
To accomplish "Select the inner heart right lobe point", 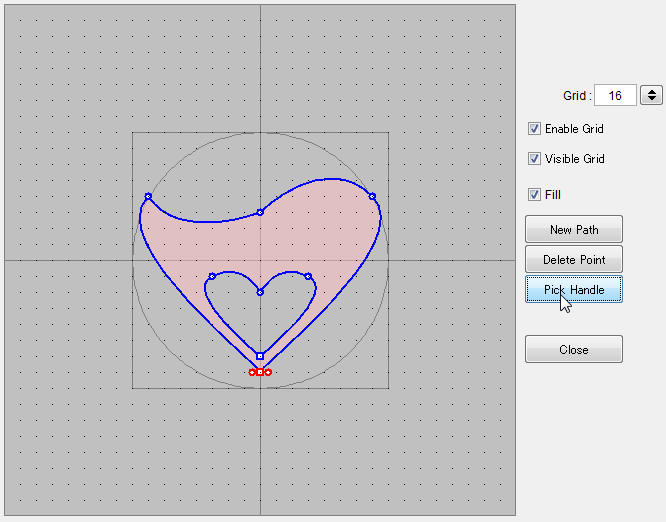I will [308, 277].
